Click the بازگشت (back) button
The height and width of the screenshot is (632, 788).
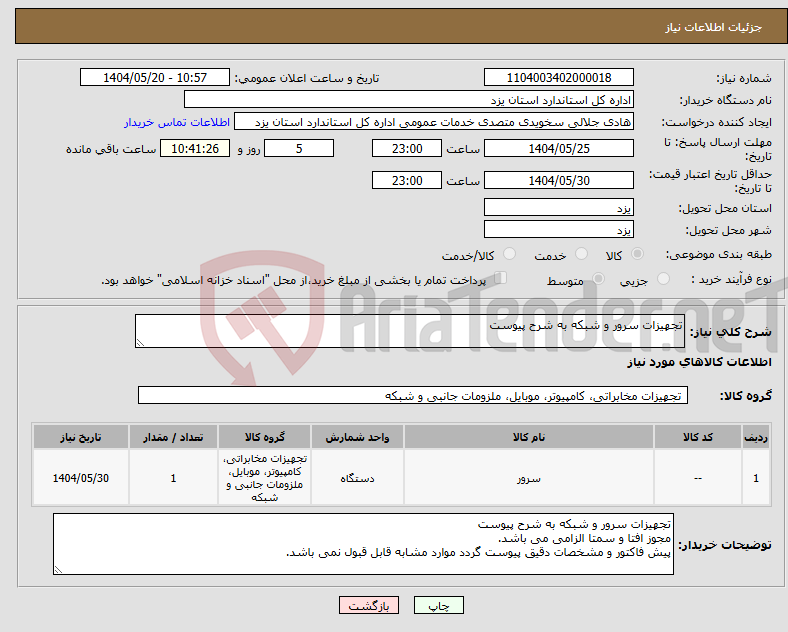(369, 605)
